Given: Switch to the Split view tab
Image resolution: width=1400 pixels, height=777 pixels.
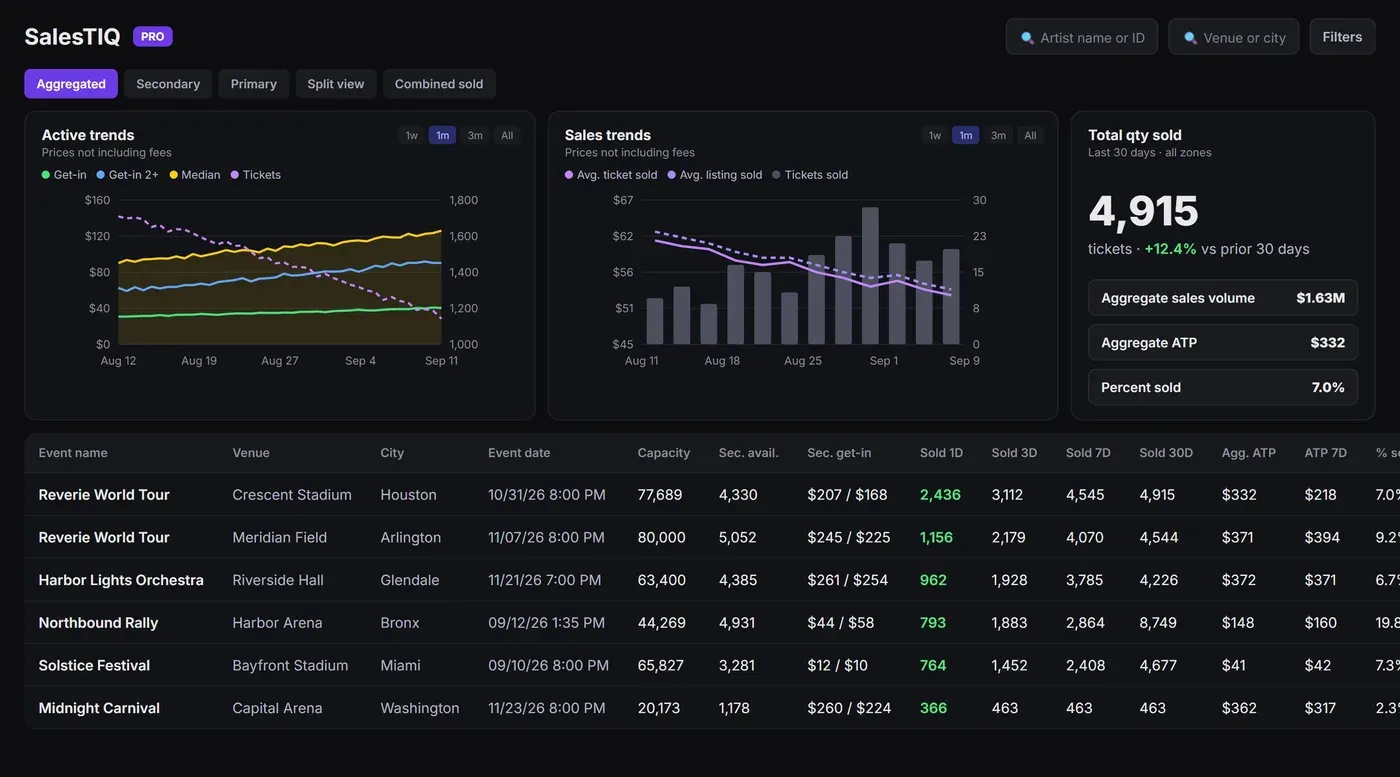Looking at the screenshot, I should 336,84.
